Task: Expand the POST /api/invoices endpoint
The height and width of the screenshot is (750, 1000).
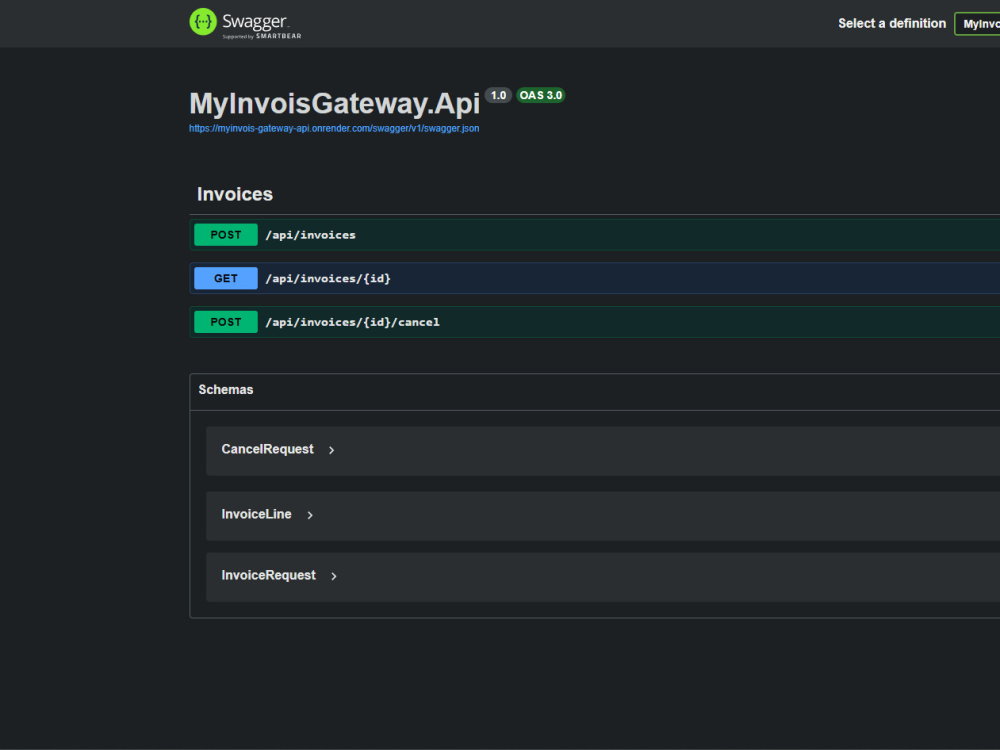Action: (x=594, y=235)
